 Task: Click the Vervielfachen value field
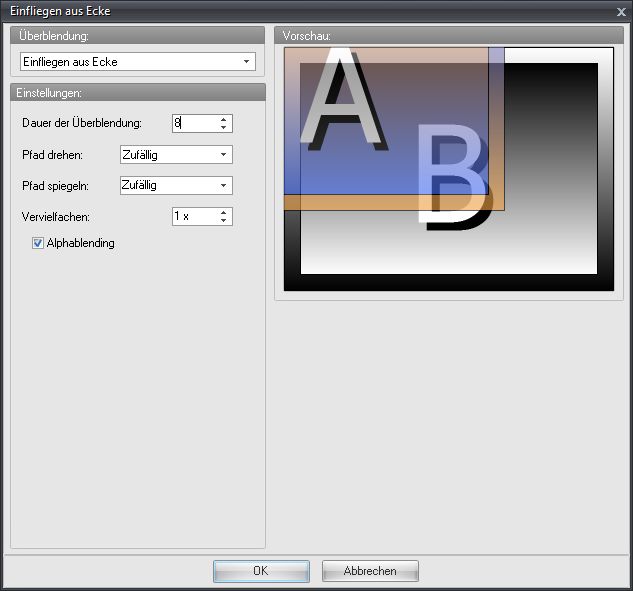[193, 216]
